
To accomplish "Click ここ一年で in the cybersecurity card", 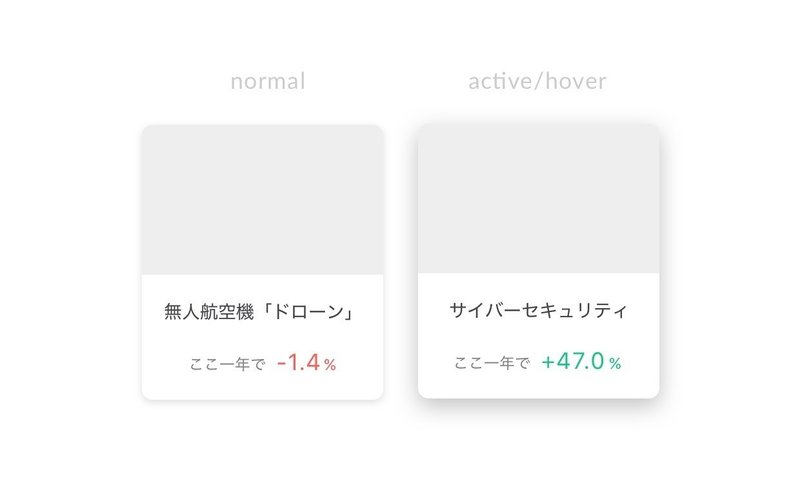I will [491, 364].
